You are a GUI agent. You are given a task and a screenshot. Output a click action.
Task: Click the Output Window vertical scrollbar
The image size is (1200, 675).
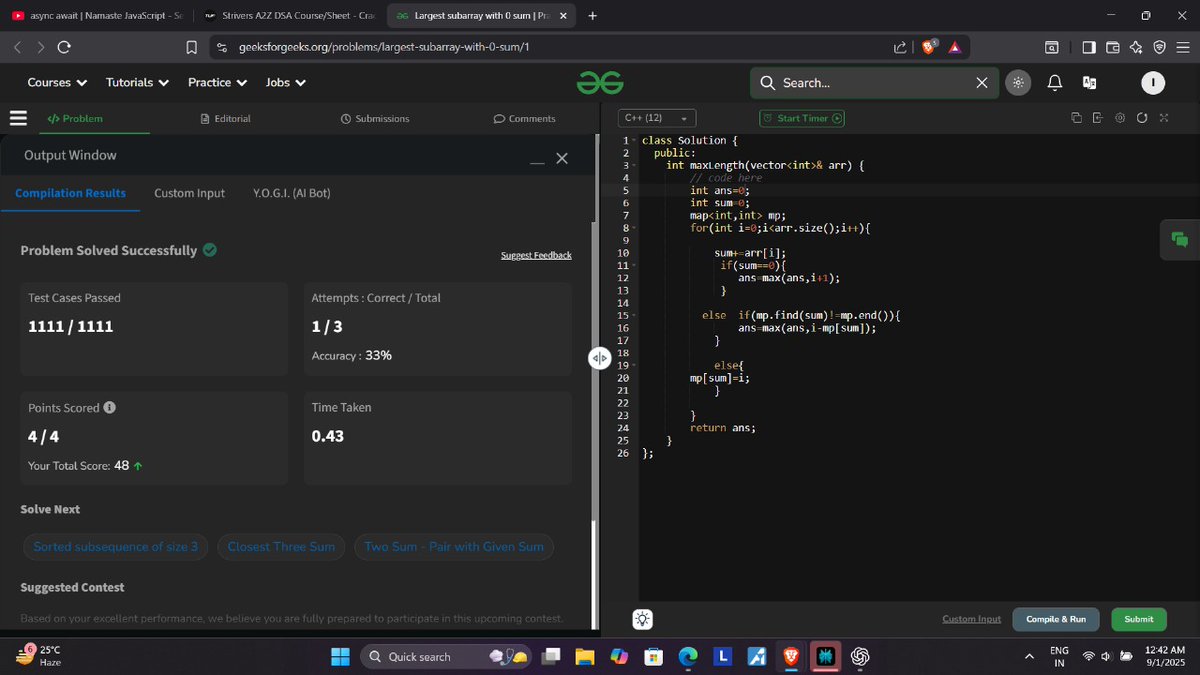coord(595,575)
